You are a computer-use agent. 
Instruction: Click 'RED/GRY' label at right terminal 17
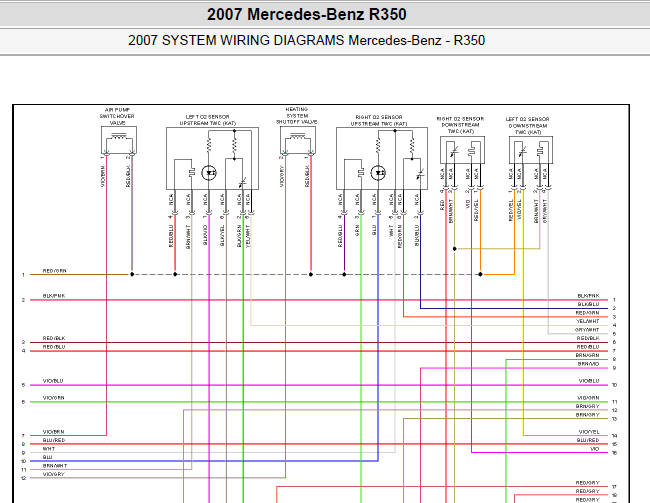pyautogui.click(x=587, y=483)
